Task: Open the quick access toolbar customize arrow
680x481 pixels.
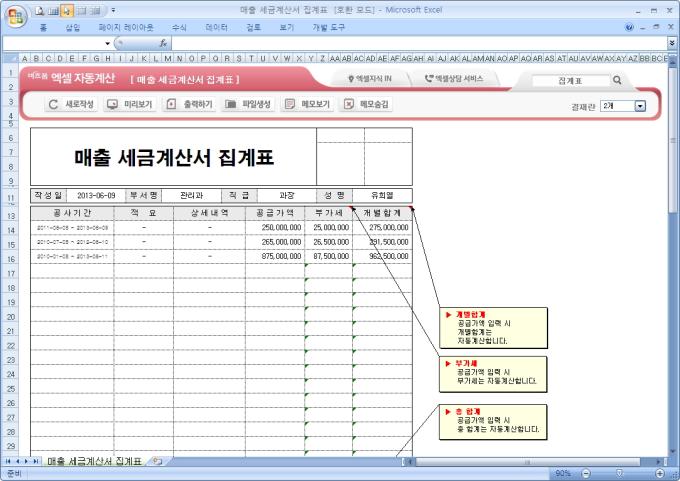Action: 113,10
